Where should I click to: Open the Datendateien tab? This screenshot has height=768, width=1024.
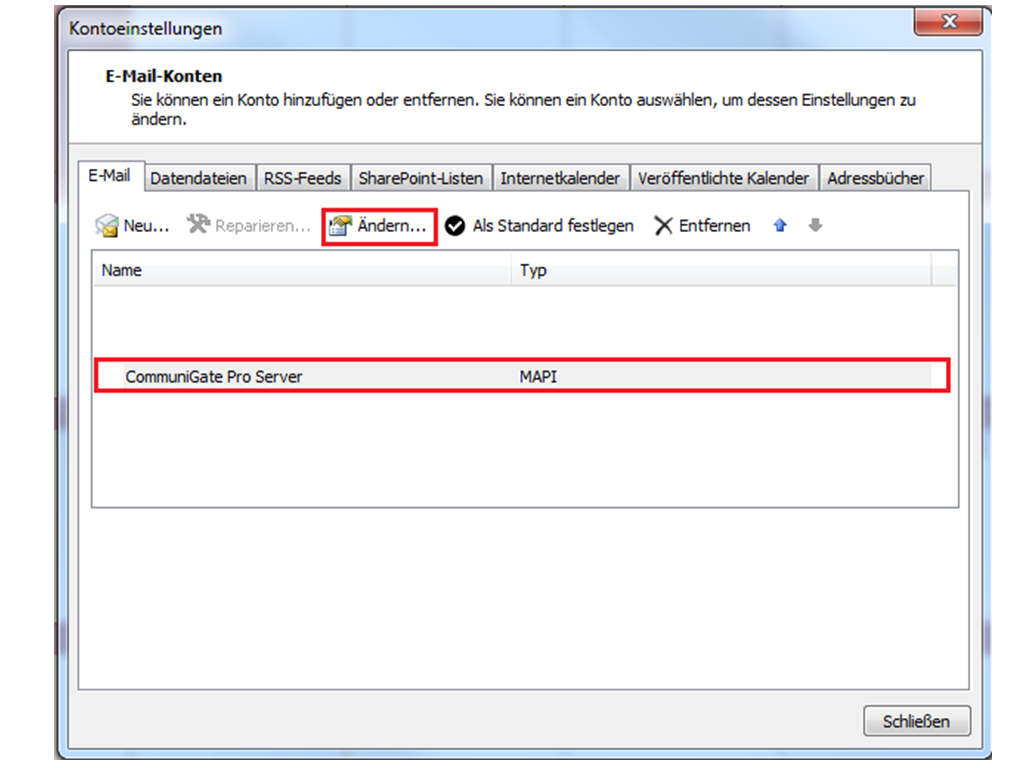[x=198, y=179]
